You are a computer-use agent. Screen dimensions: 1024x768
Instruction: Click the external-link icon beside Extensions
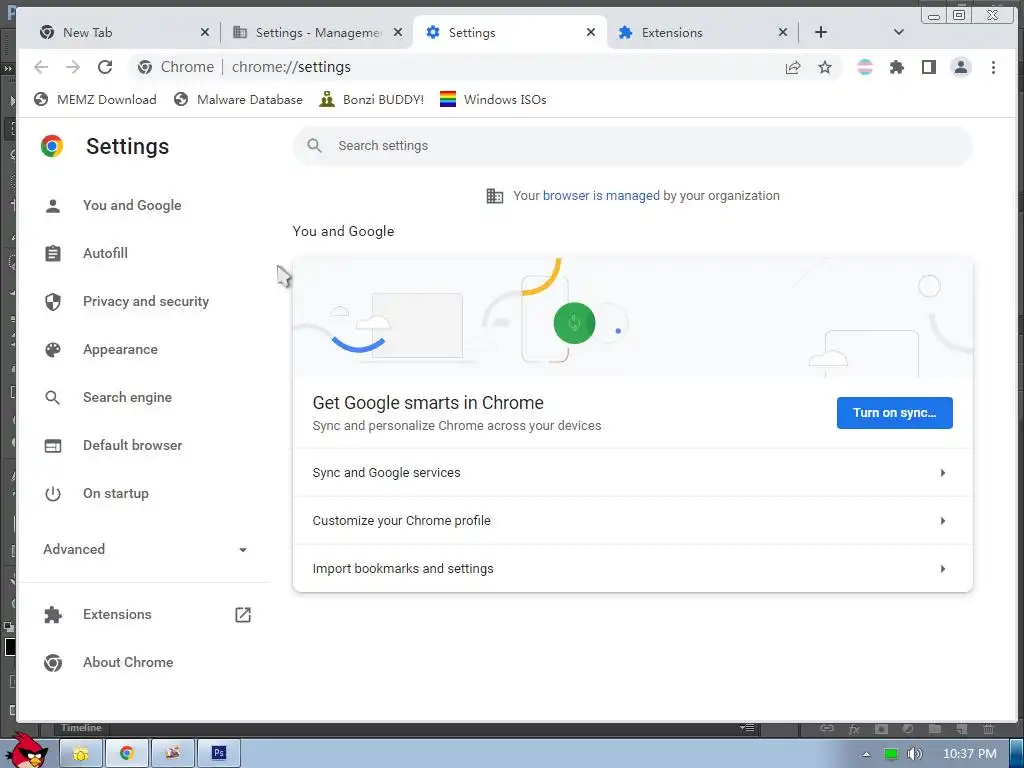[243, 615]
